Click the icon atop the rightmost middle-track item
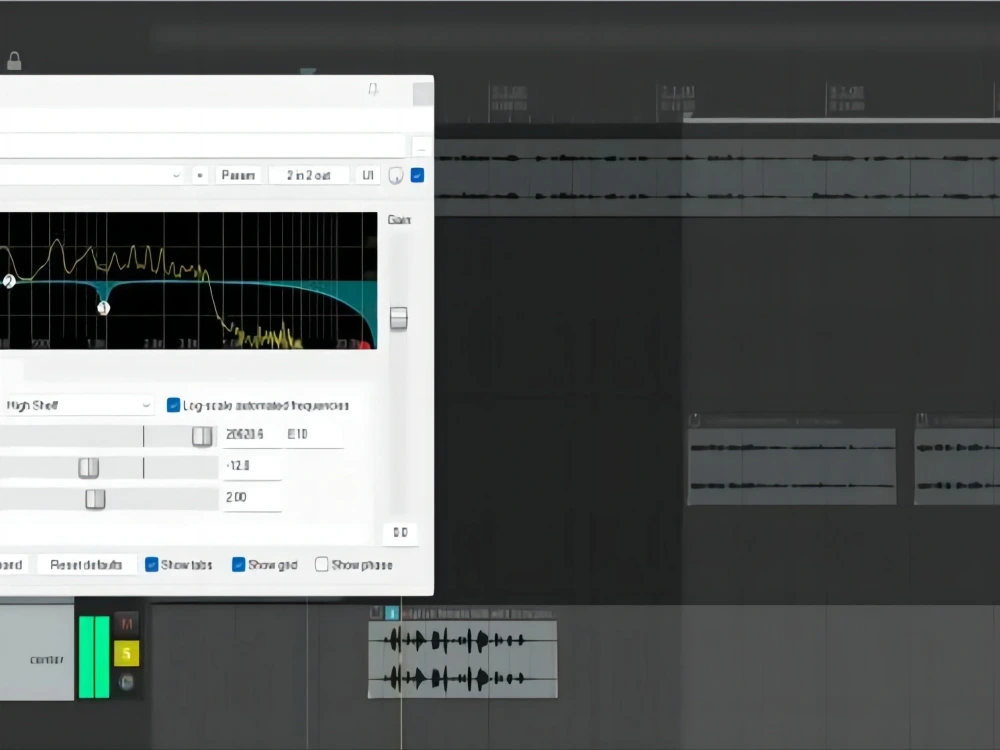The image size is (1000, 750). pyautogui.click(x=922, y=420)
